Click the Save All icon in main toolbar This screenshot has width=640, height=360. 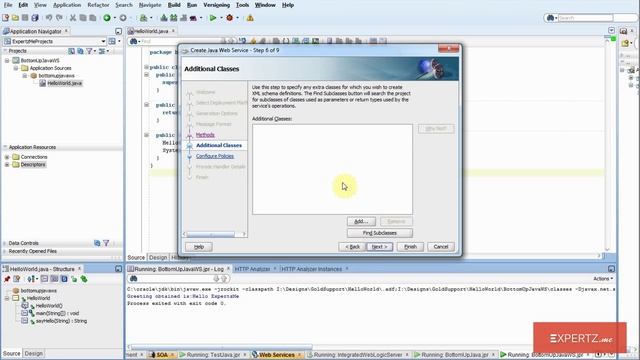[35, 18]
